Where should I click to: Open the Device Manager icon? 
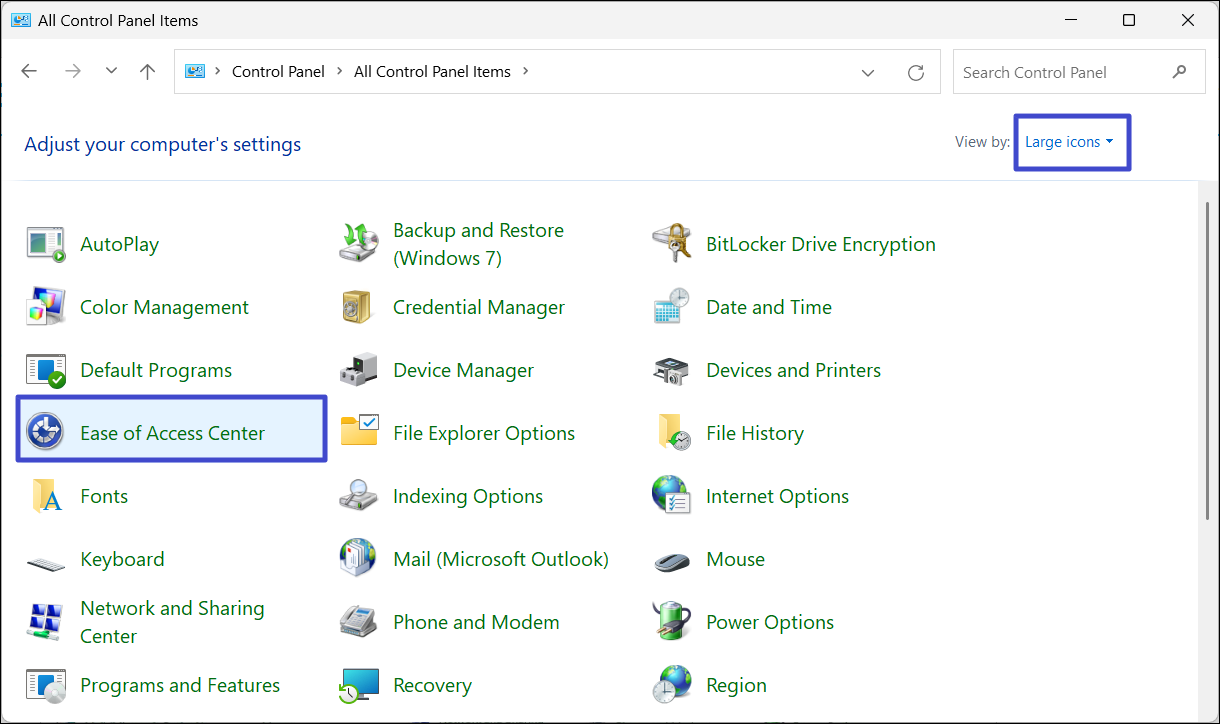pyautogui.click(x=358, y=370)
